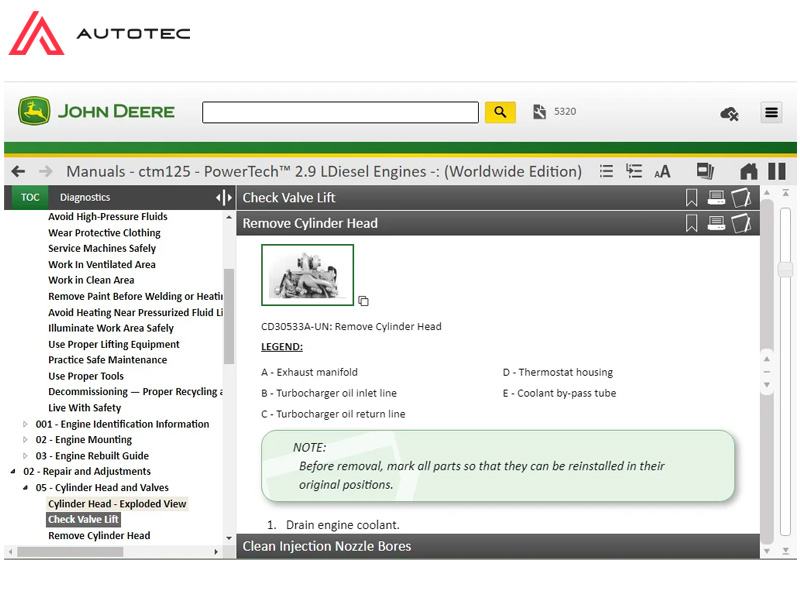This screenshot has width=800, height=600.
Task: Click the TOC vertical scrollbar thumb
Action: (229, 316)
